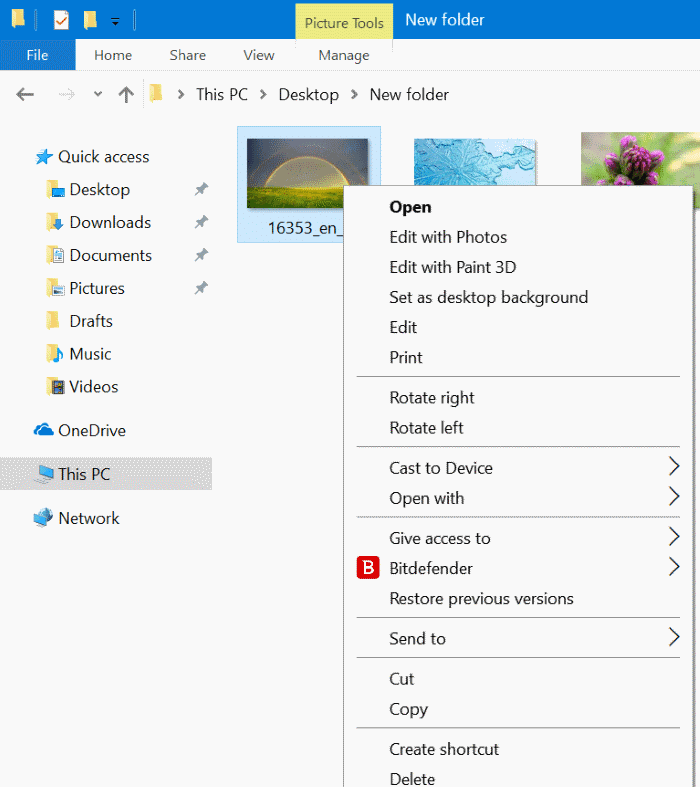
Task: Select the Drafts folder icon in sidebar
Action: 53,321
